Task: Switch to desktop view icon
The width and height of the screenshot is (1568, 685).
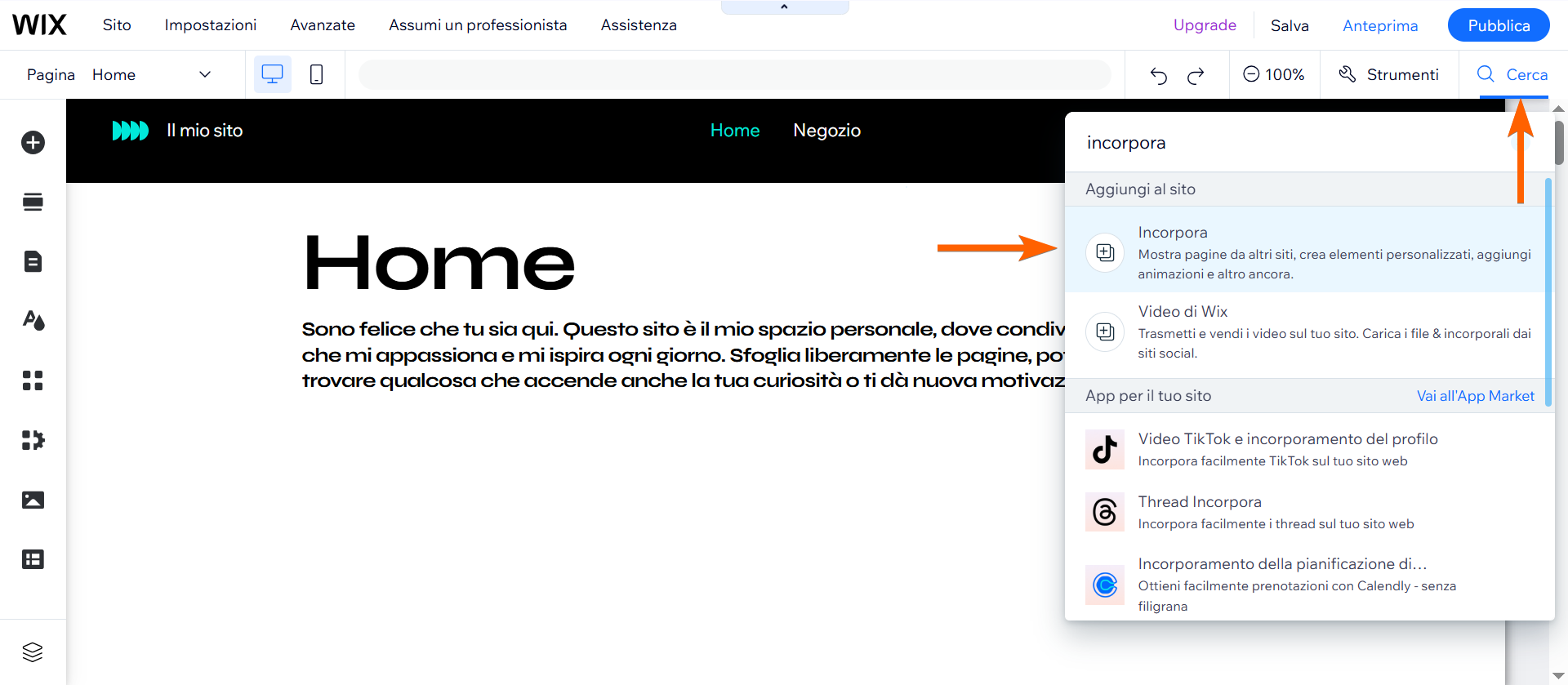Action: pyautogui.click(x=272, y=74)
